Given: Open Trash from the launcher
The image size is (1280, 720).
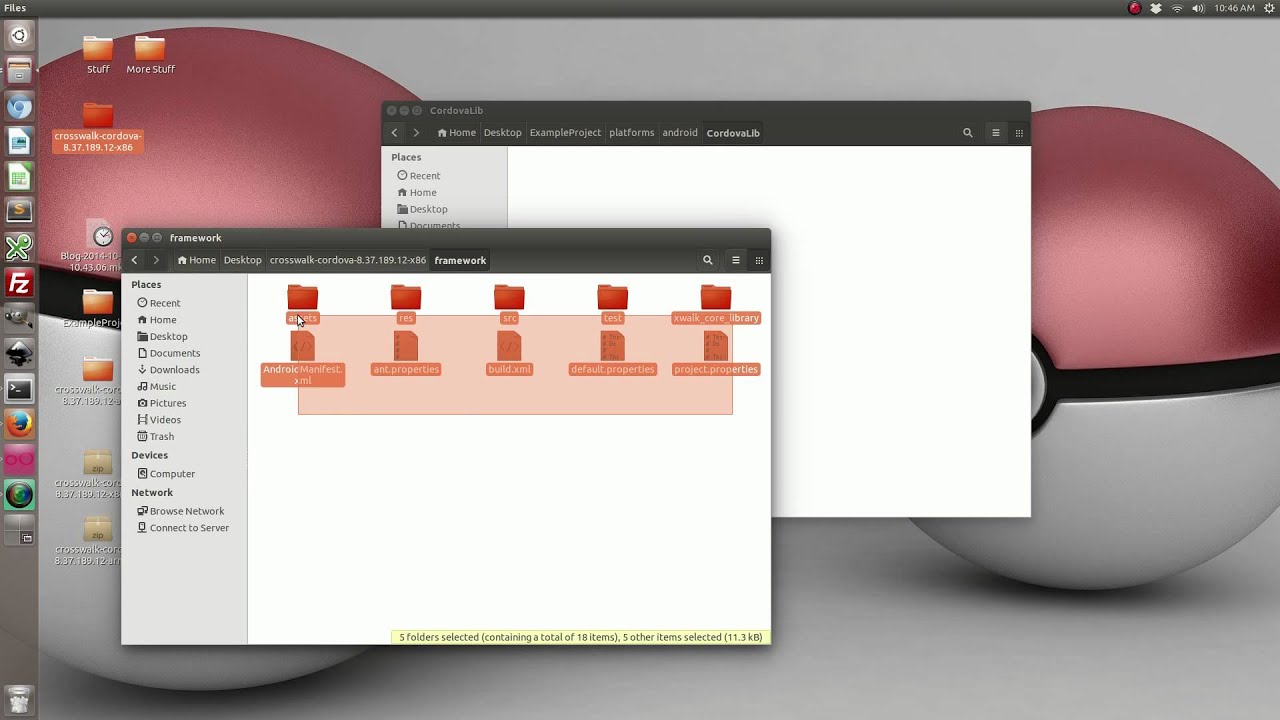Looking at the screenshot, I should 19,699.
